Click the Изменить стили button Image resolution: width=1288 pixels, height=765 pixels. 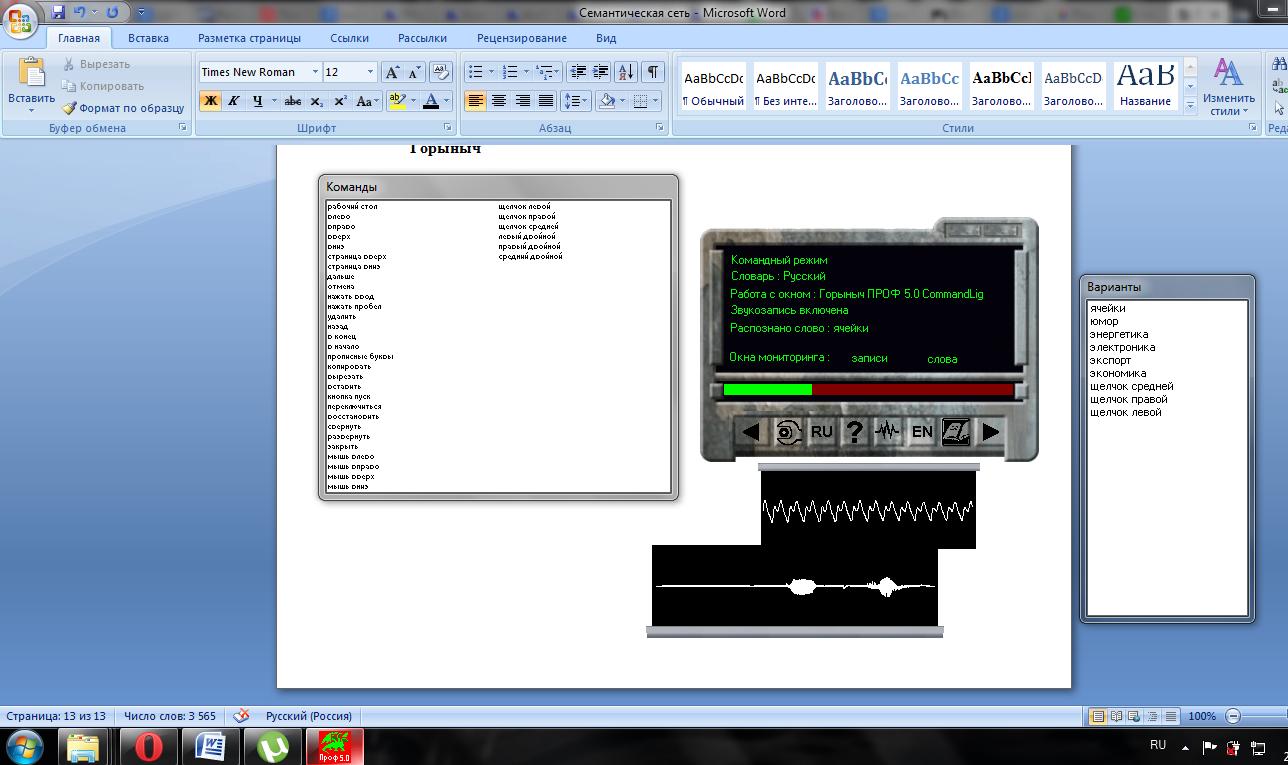1228,86
